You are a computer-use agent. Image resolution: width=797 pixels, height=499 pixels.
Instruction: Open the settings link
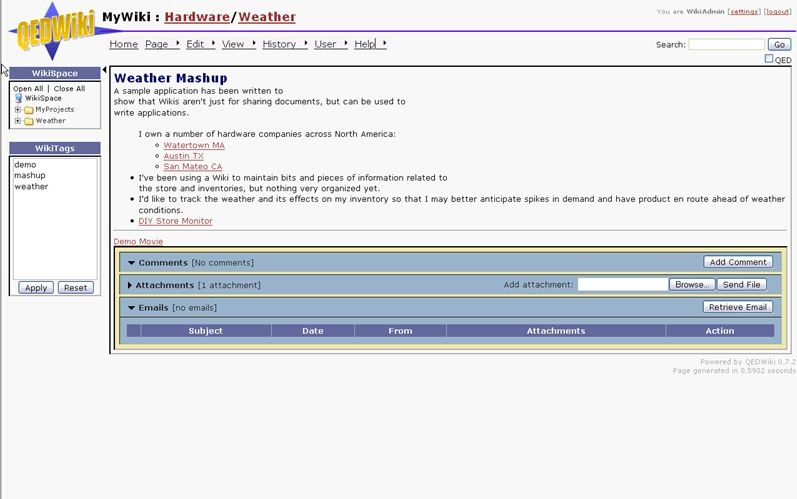[x=744, y=11]
